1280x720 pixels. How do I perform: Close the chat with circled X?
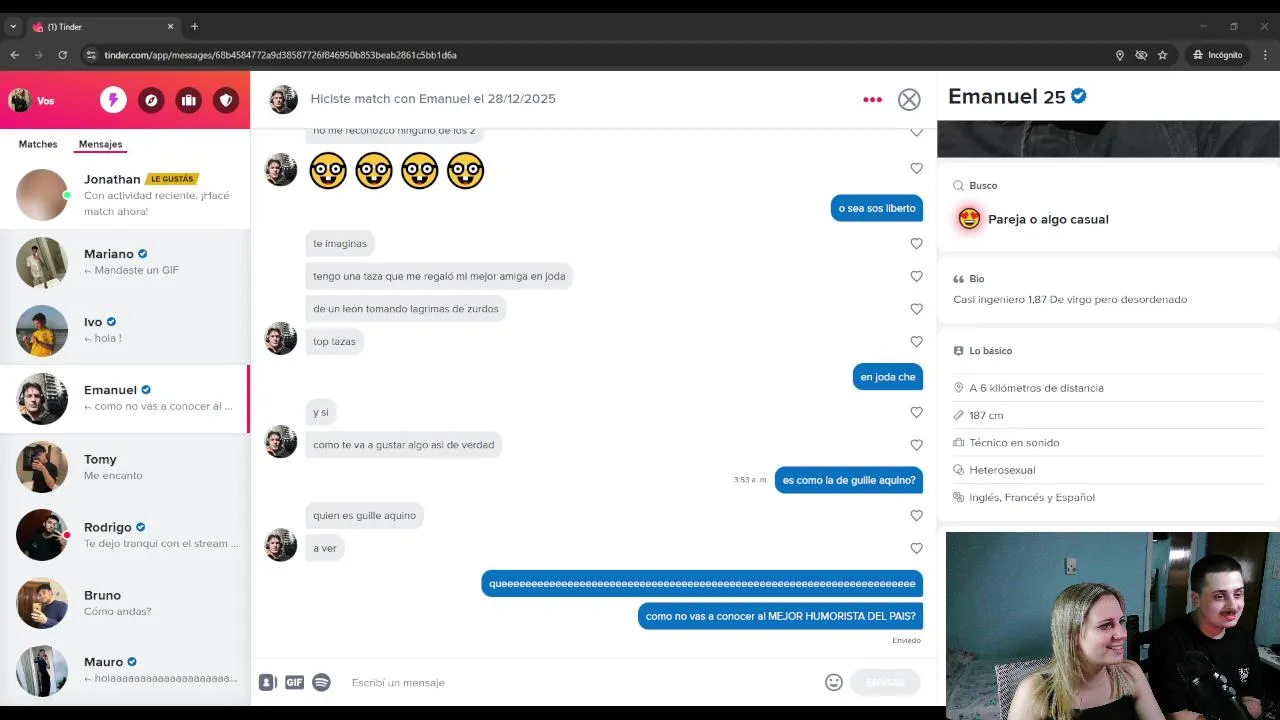click(x=909, y=99)
